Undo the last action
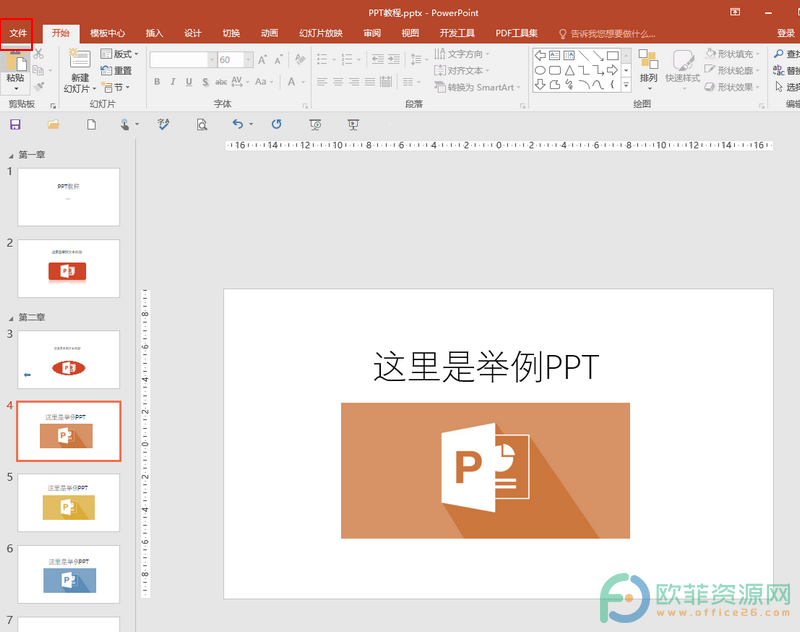800x632 pixels. click(x=238, y=124)
